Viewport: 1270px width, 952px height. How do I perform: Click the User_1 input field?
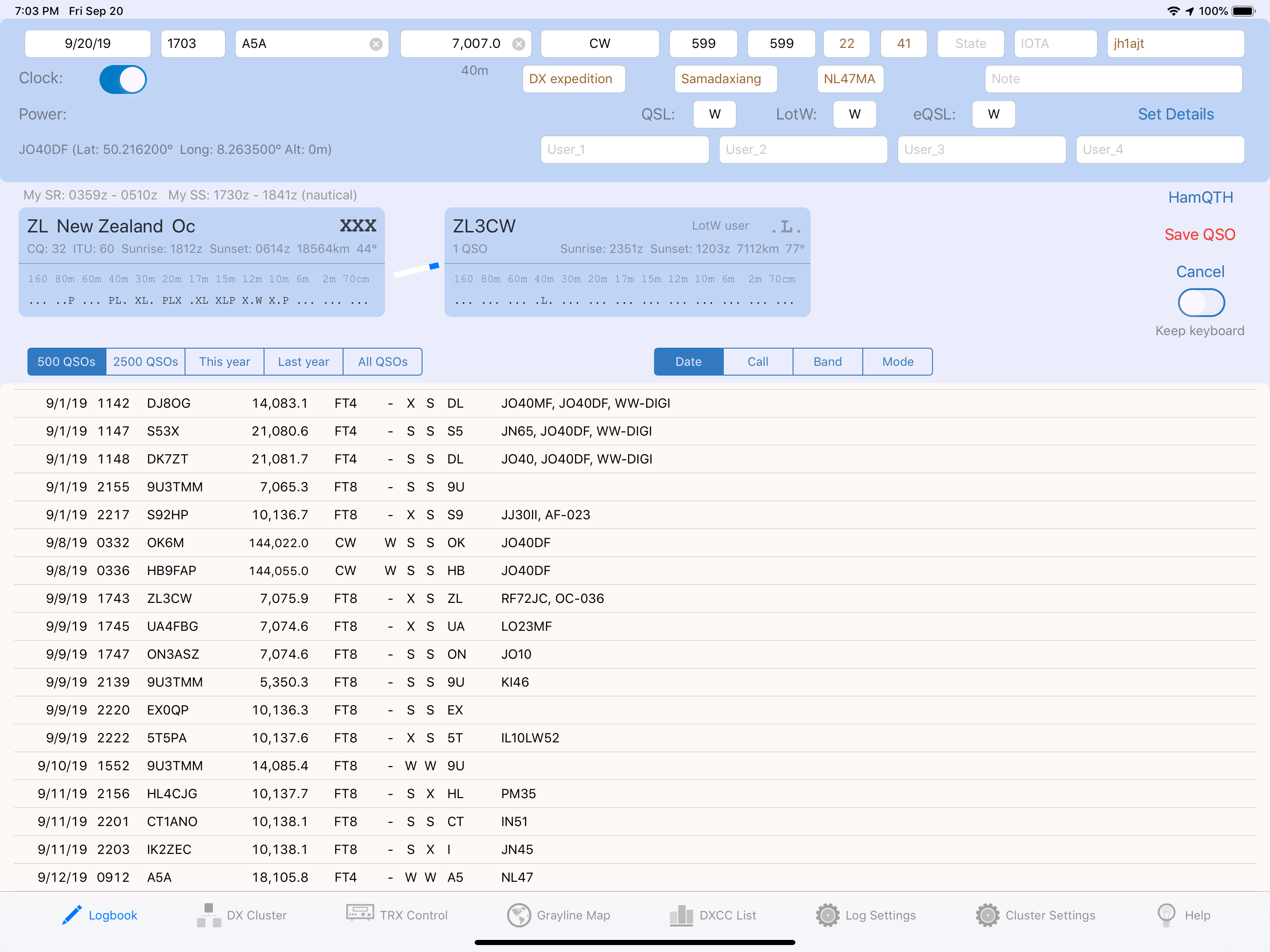[624, 149]
